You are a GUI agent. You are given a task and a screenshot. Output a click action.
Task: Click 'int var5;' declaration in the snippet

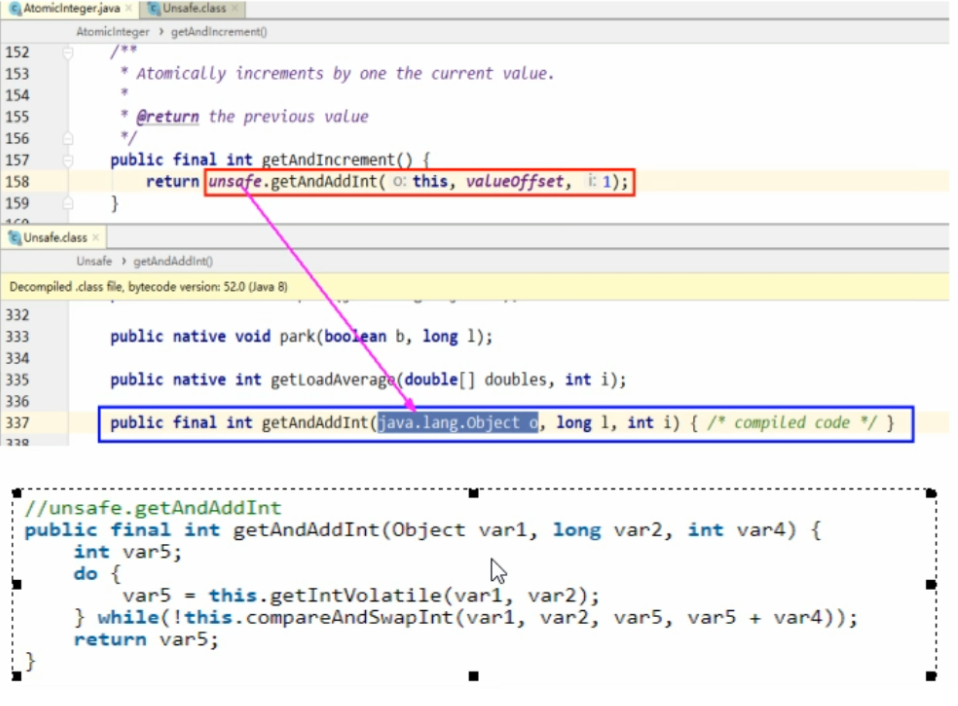pyautogui.click(x=128, y=551)
